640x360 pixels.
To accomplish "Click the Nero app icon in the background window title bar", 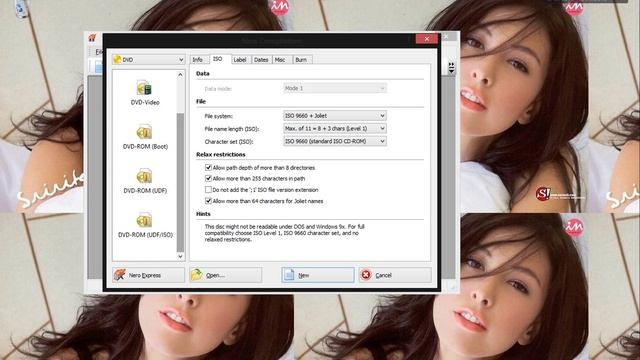I will 93,38.
